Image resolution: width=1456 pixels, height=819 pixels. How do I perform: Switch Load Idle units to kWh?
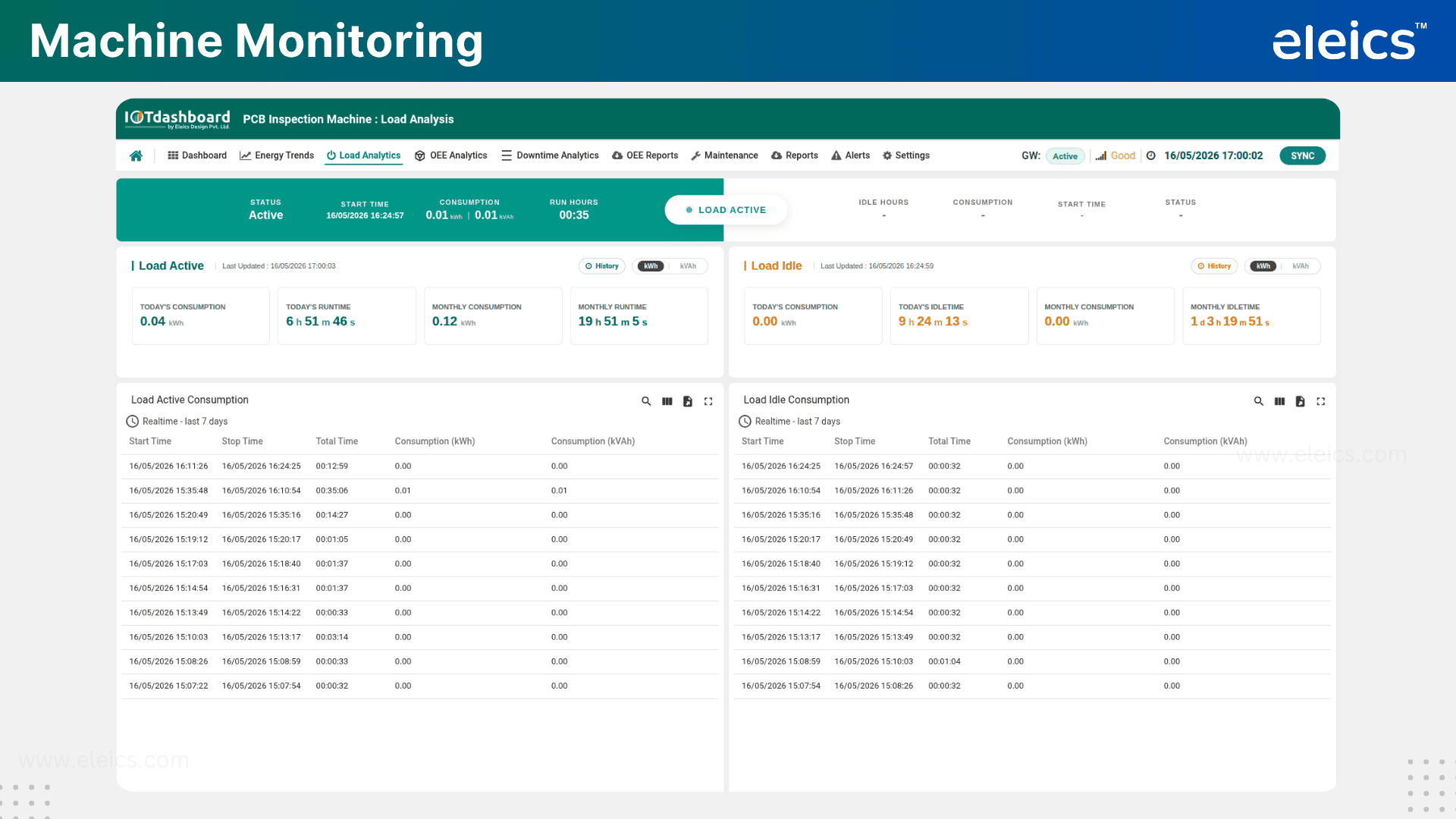pos(1263,266)
